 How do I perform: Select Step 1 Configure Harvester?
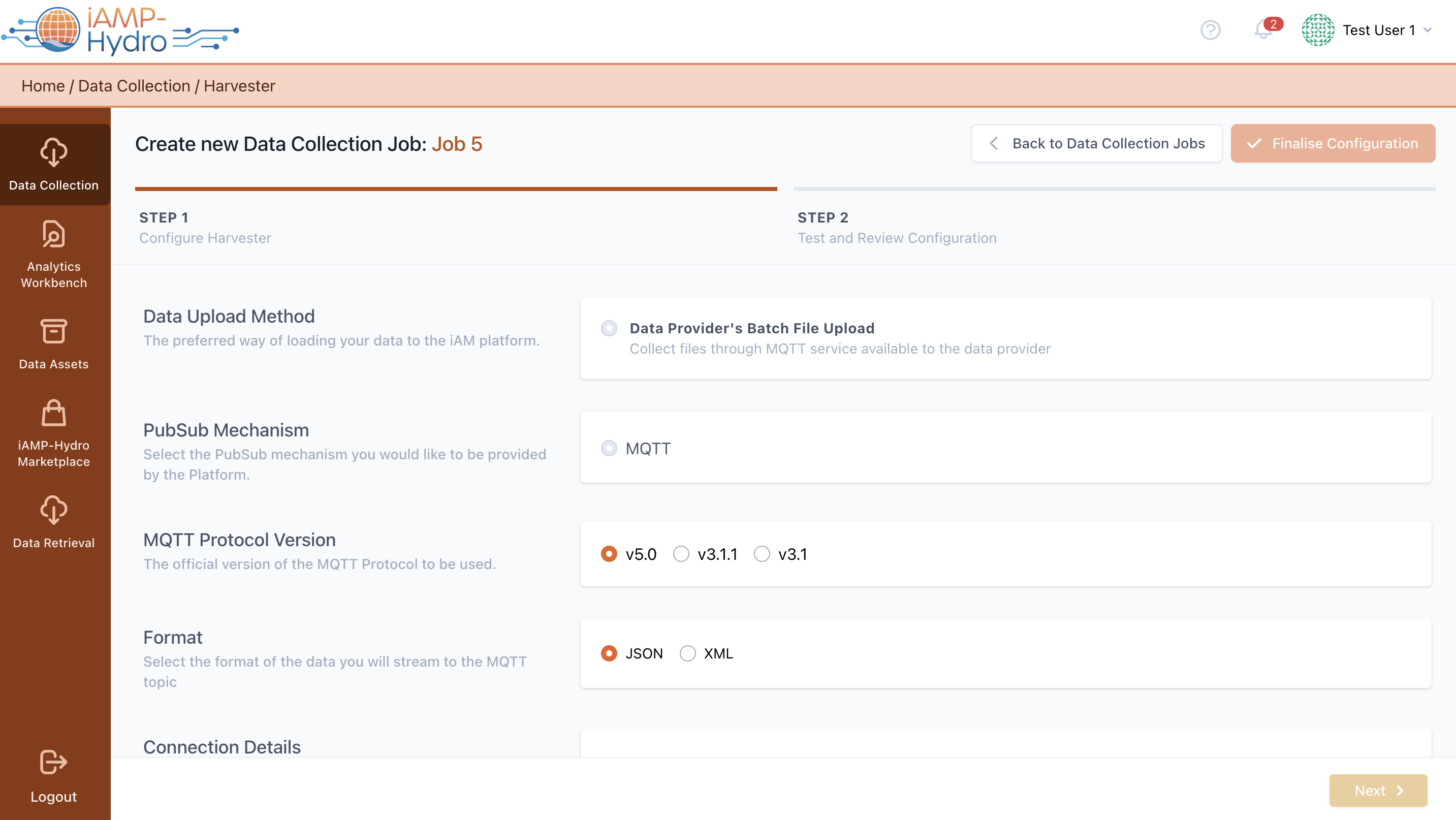tap(205, 228)
